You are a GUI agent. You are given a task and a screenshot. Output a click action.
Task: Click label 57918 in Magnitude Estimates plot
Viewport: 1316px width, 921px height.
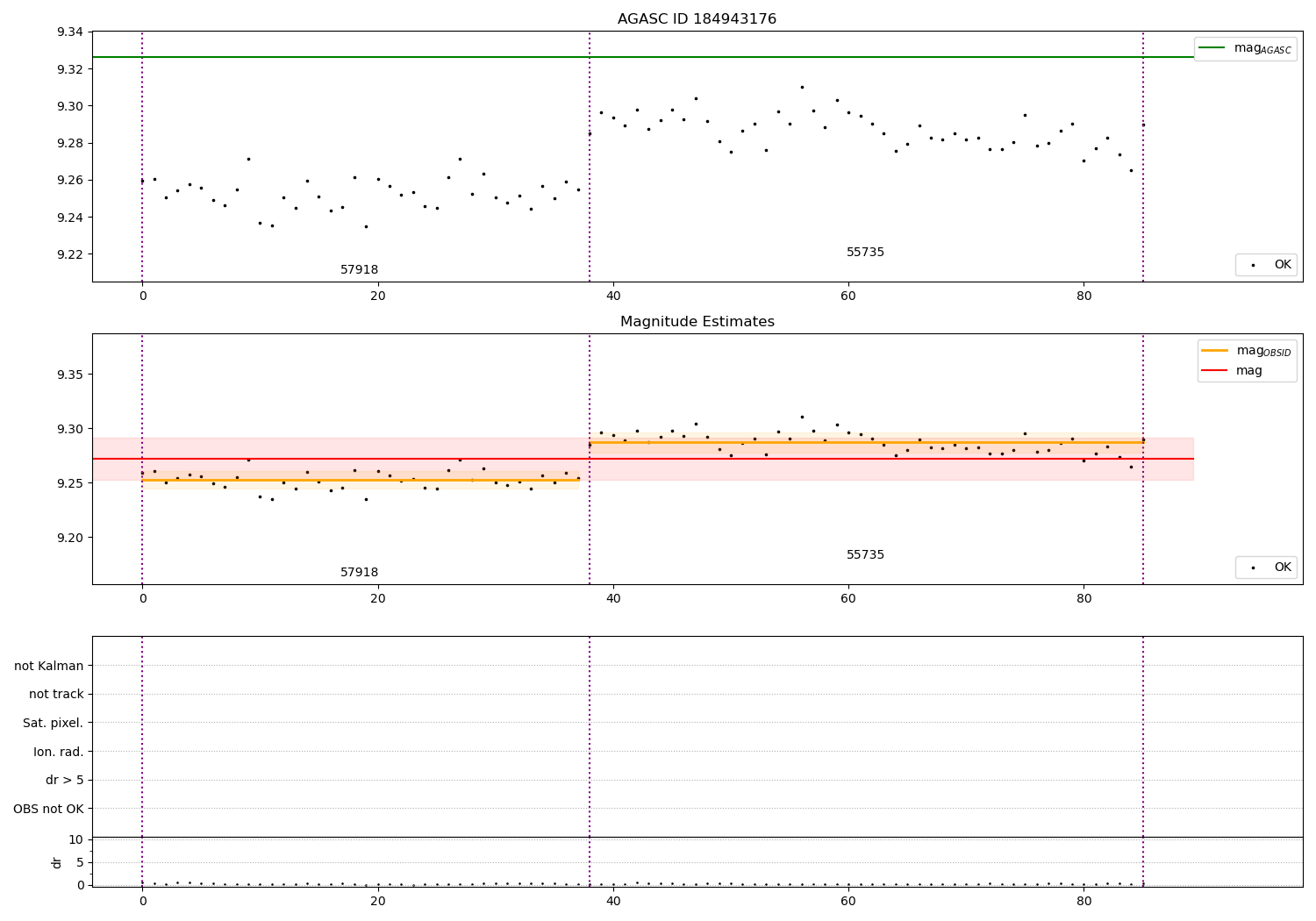[x=359, y=573]
